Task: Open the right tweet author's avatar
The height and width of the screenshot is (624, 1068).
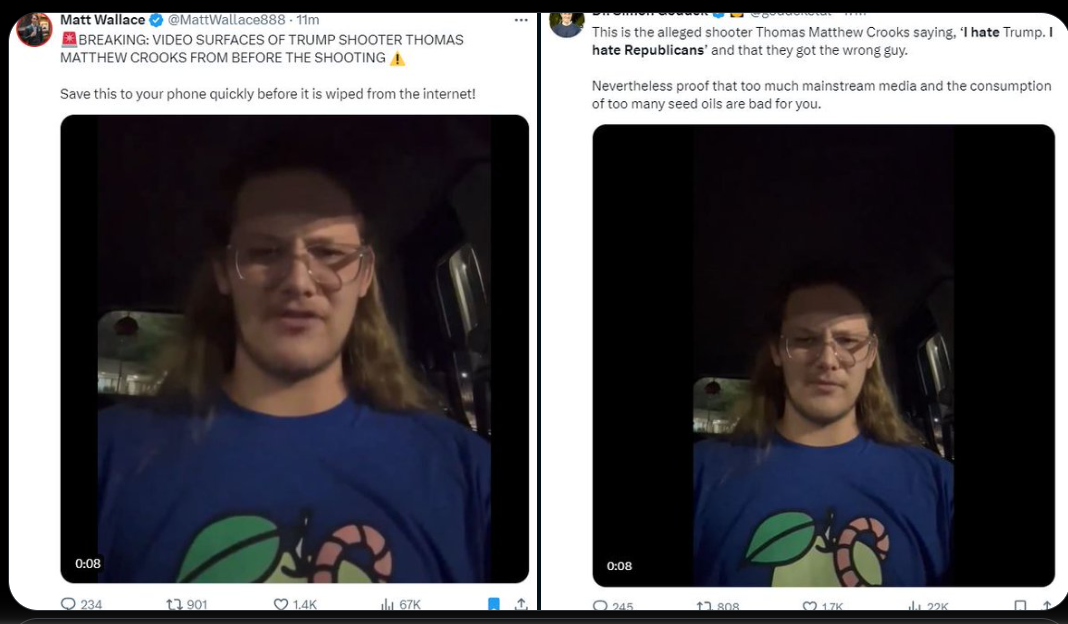Action: pos(567,22)
